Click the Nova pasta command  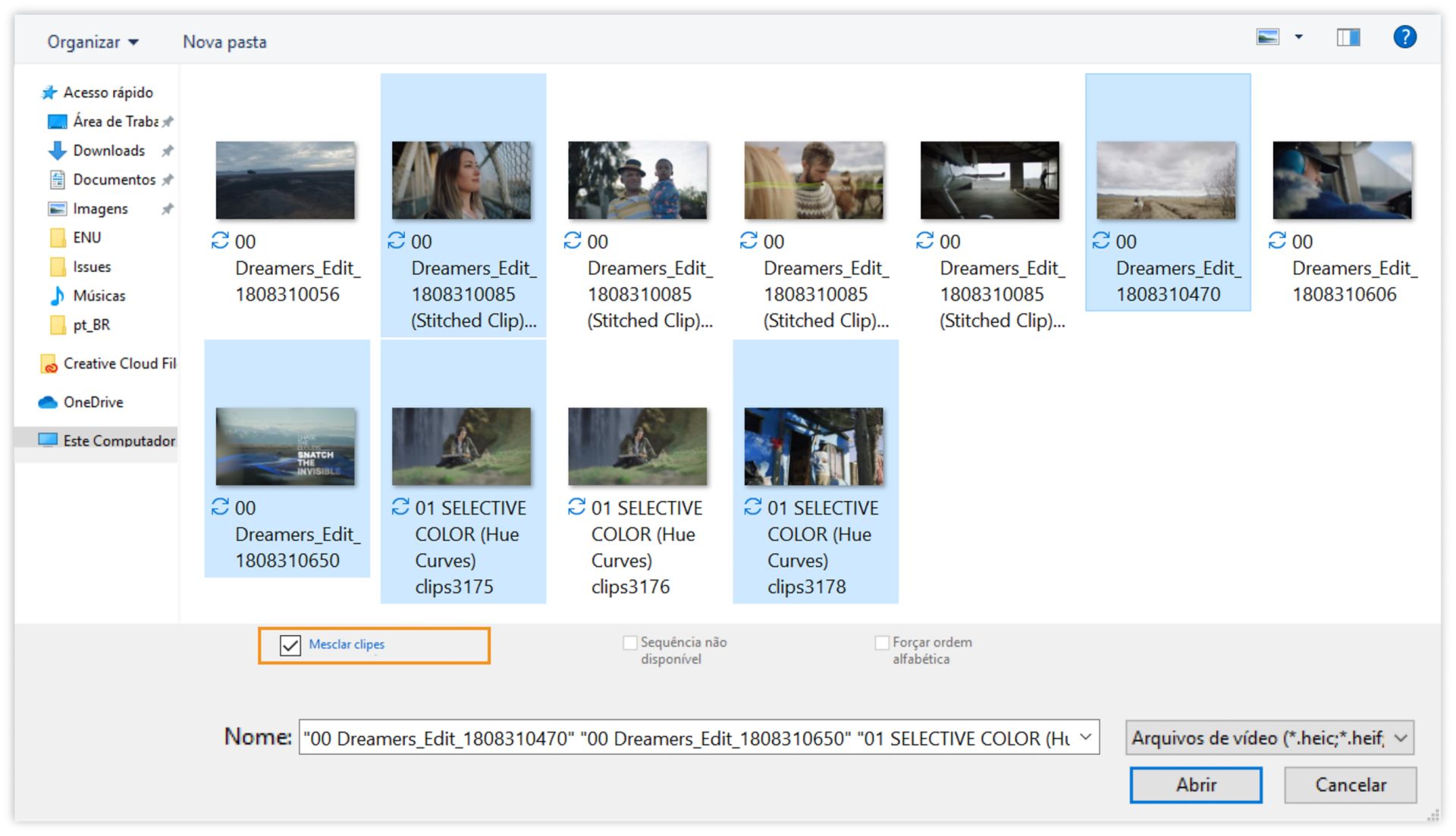tap(224, 42)
